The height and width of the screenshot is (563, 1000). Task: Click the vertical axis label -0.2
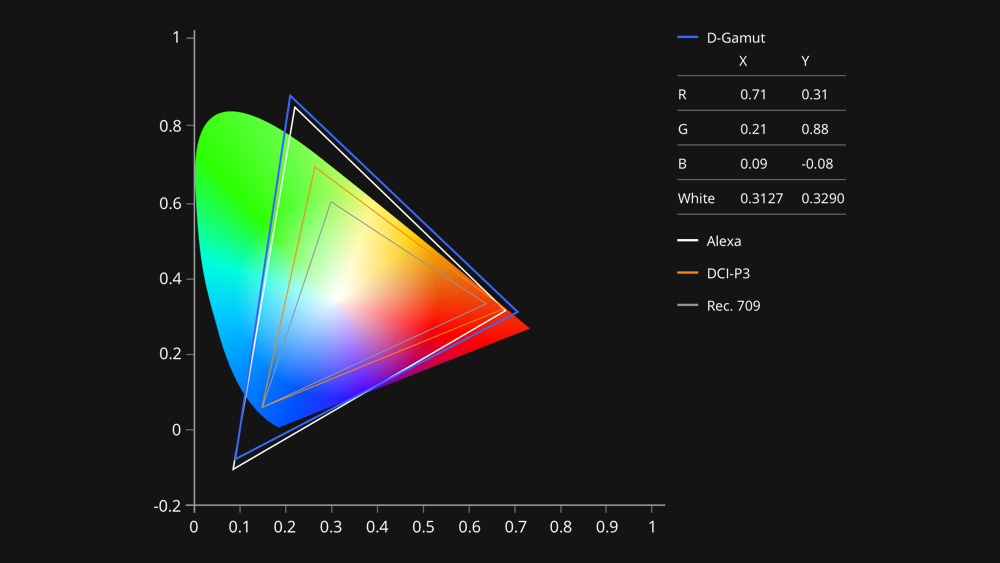(168, 506)
